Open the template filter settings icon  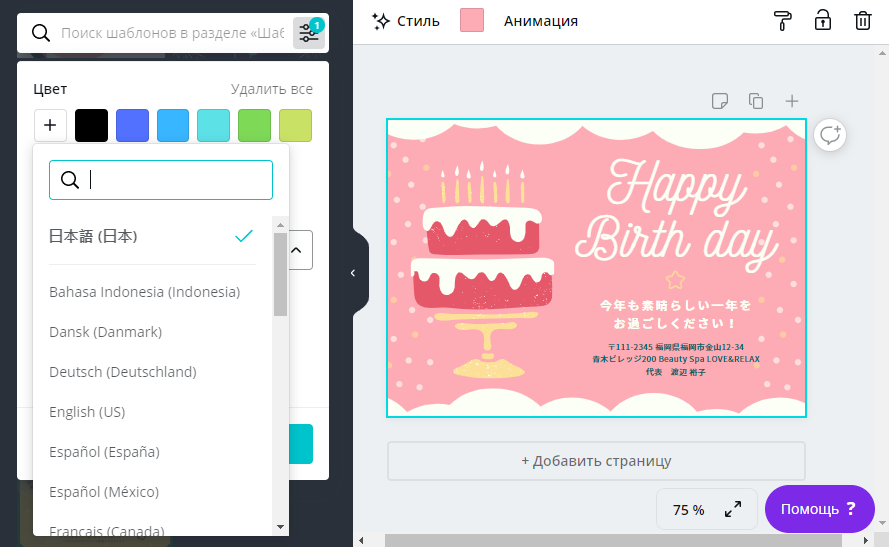point(308,33)
